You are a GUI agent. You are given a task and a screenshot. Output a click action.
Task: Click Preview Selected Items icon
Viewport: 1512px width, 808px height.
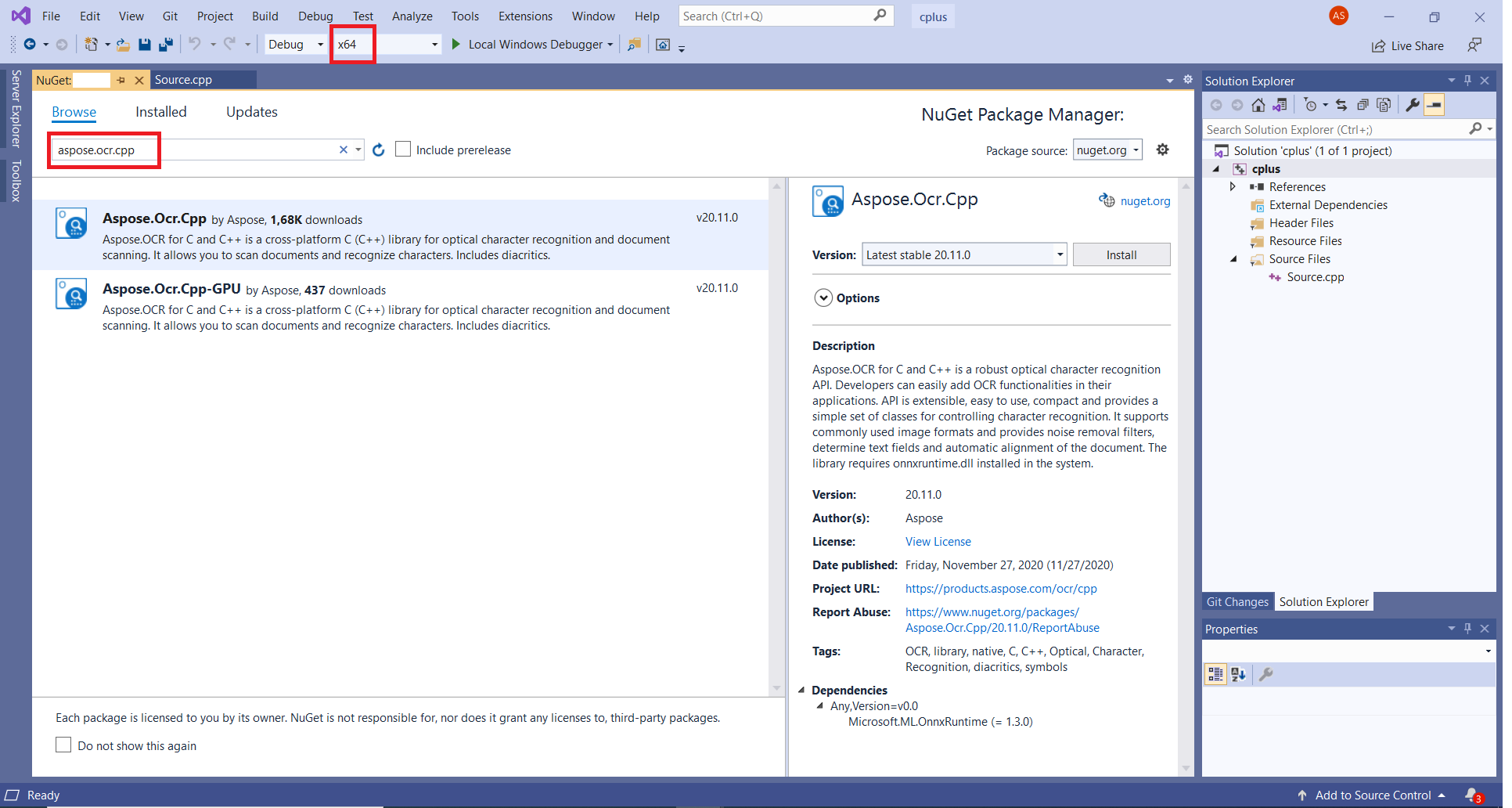tap(1435, 105)
